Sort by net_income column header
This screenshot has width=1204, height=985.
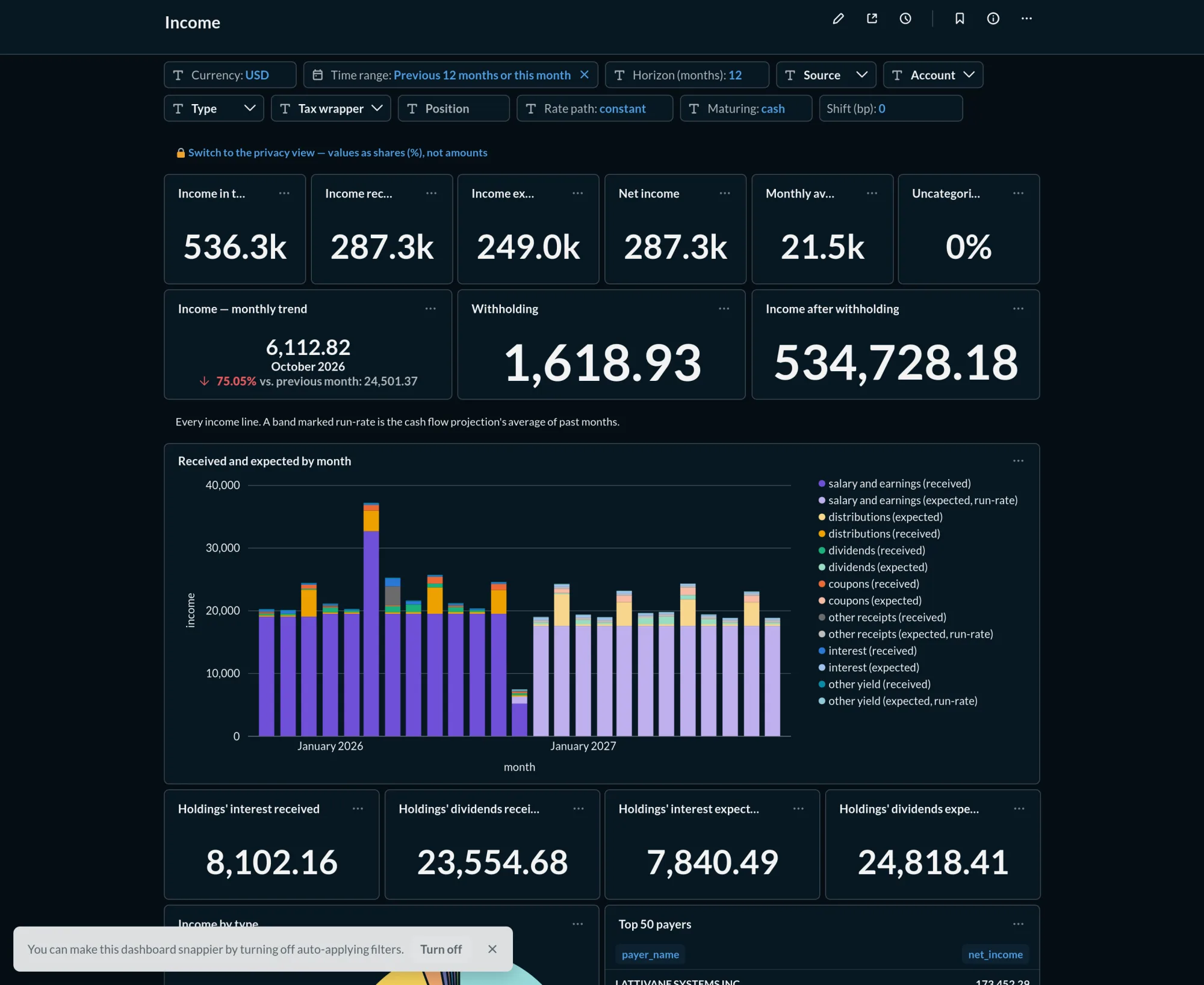click(x=995, y=954)
